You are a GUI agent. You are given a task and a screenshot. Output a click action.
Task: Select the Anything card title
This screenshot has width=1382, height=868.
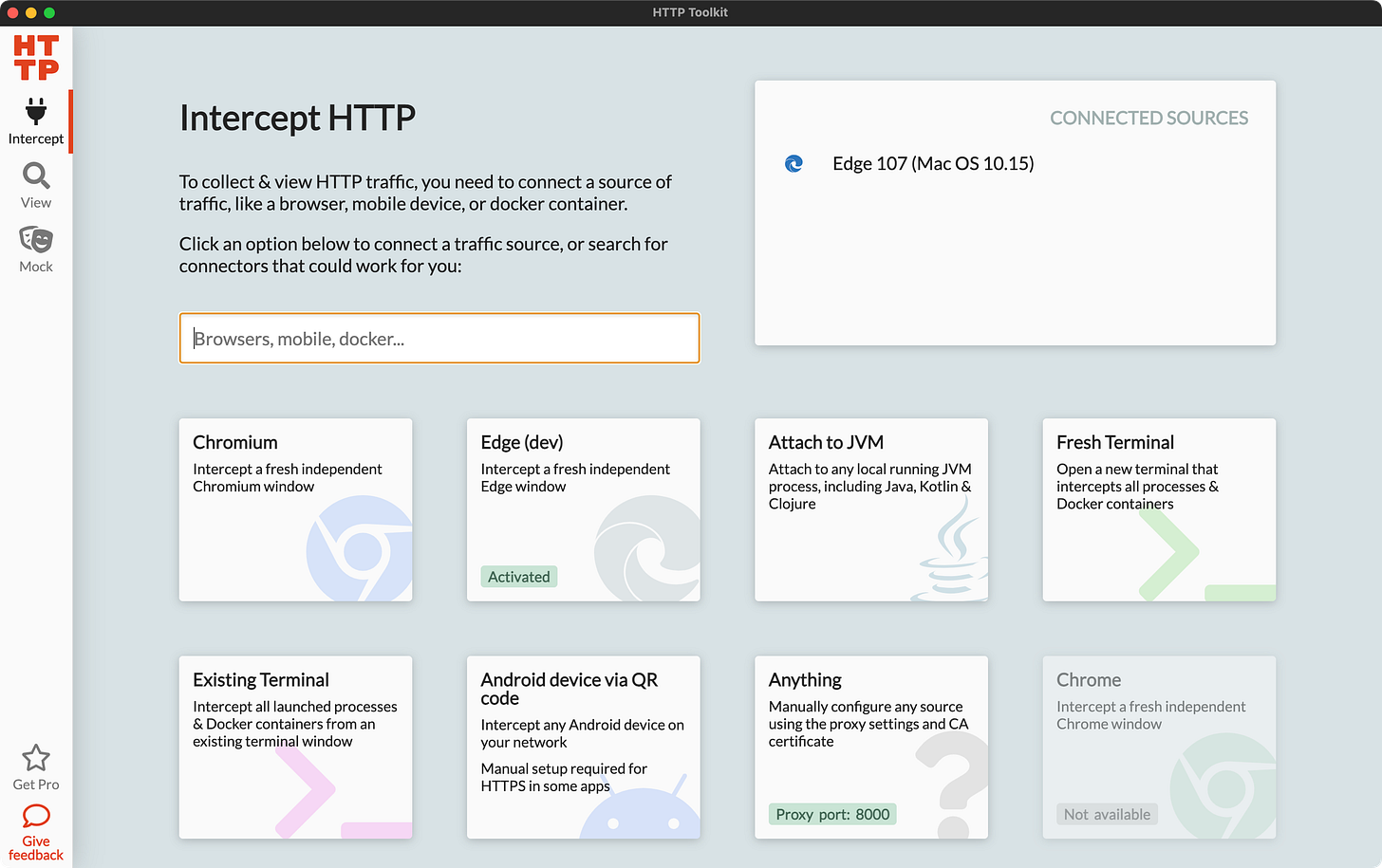[x=805, y=680]
